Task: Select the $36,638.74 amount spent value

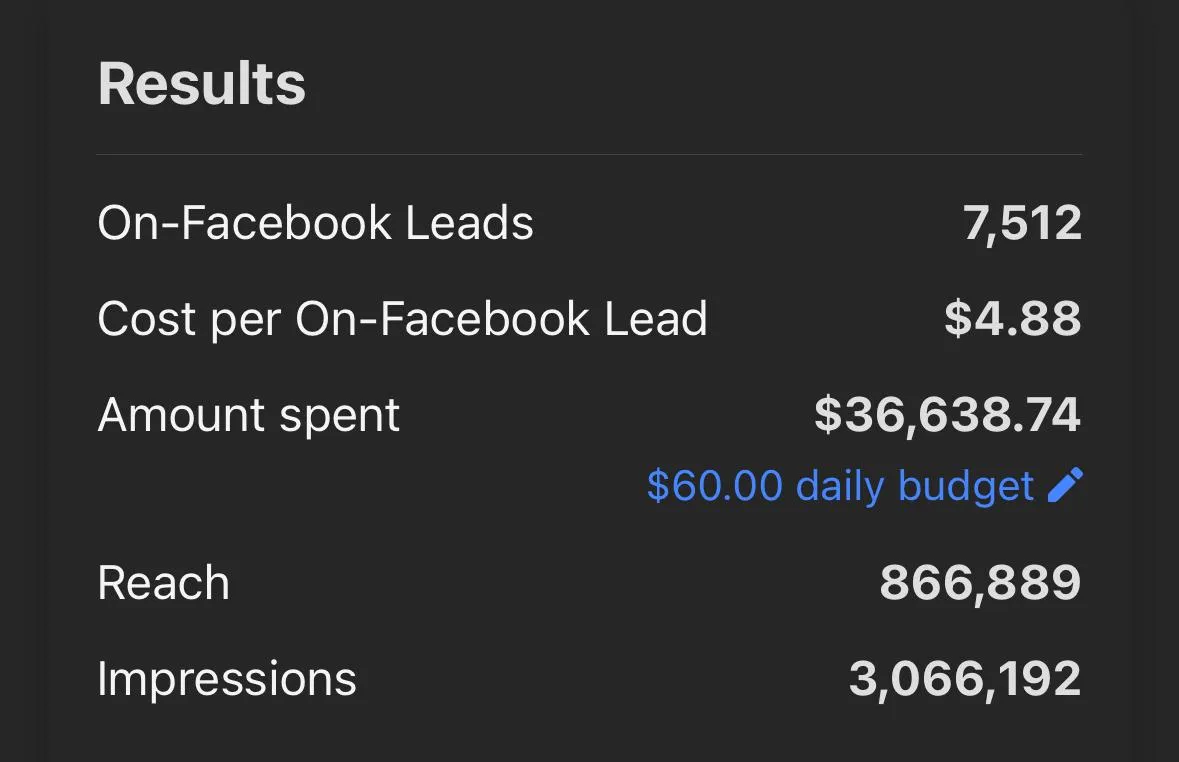Action: point(947,415)
